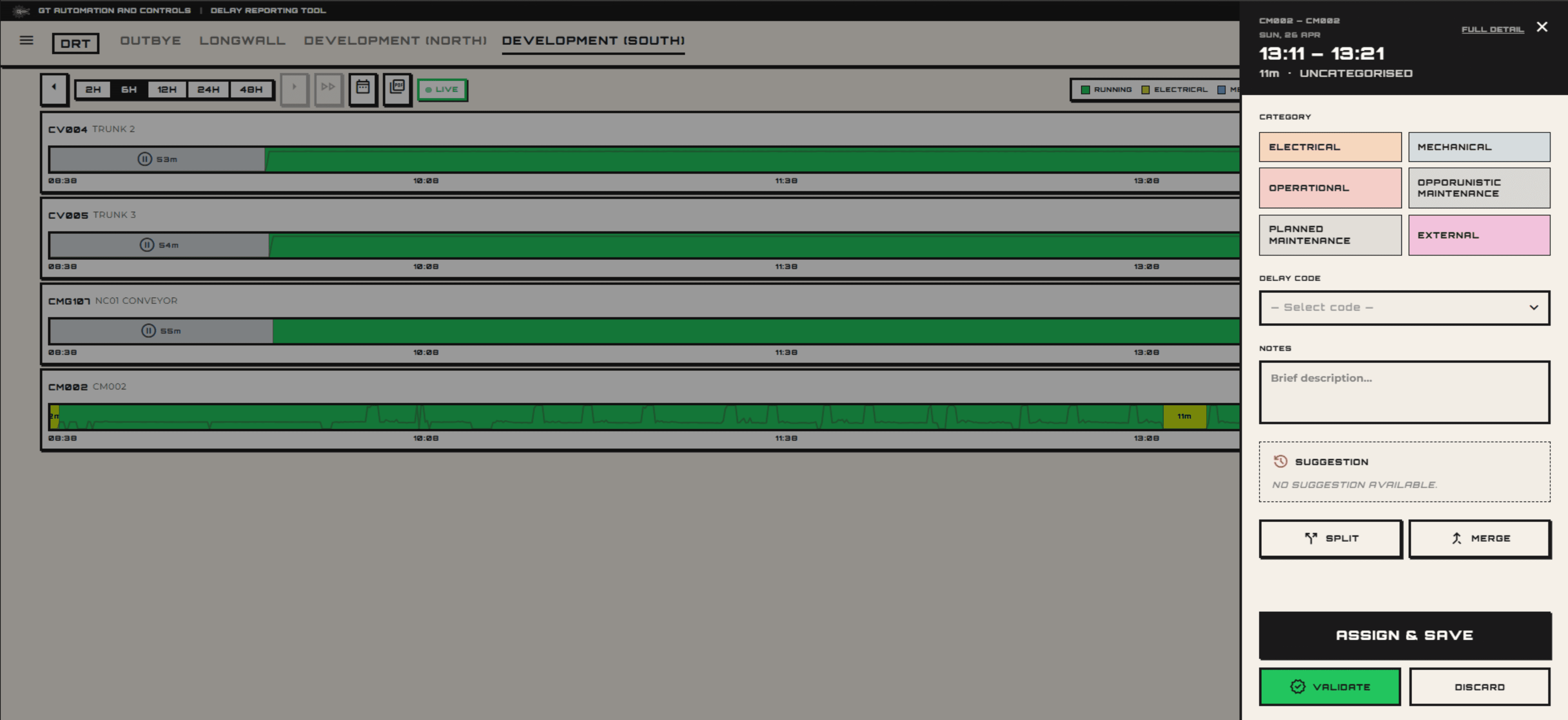1568x720 pixels.
Task: Split the selected delay
Action: (1331, 539)
